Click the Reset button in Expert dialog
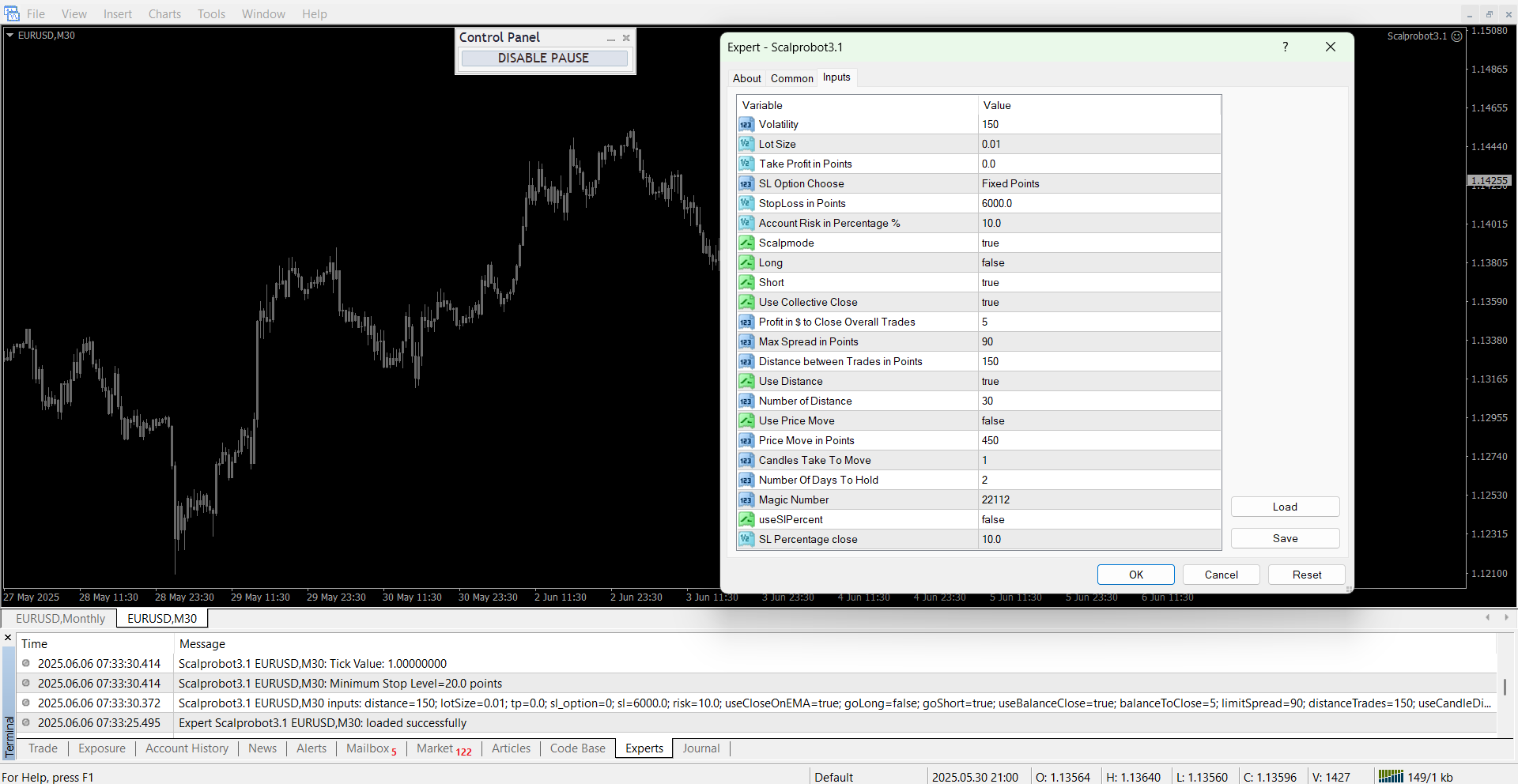Image resolution: width=1518 pixels, height=784 pixels. coord(1306,575)
